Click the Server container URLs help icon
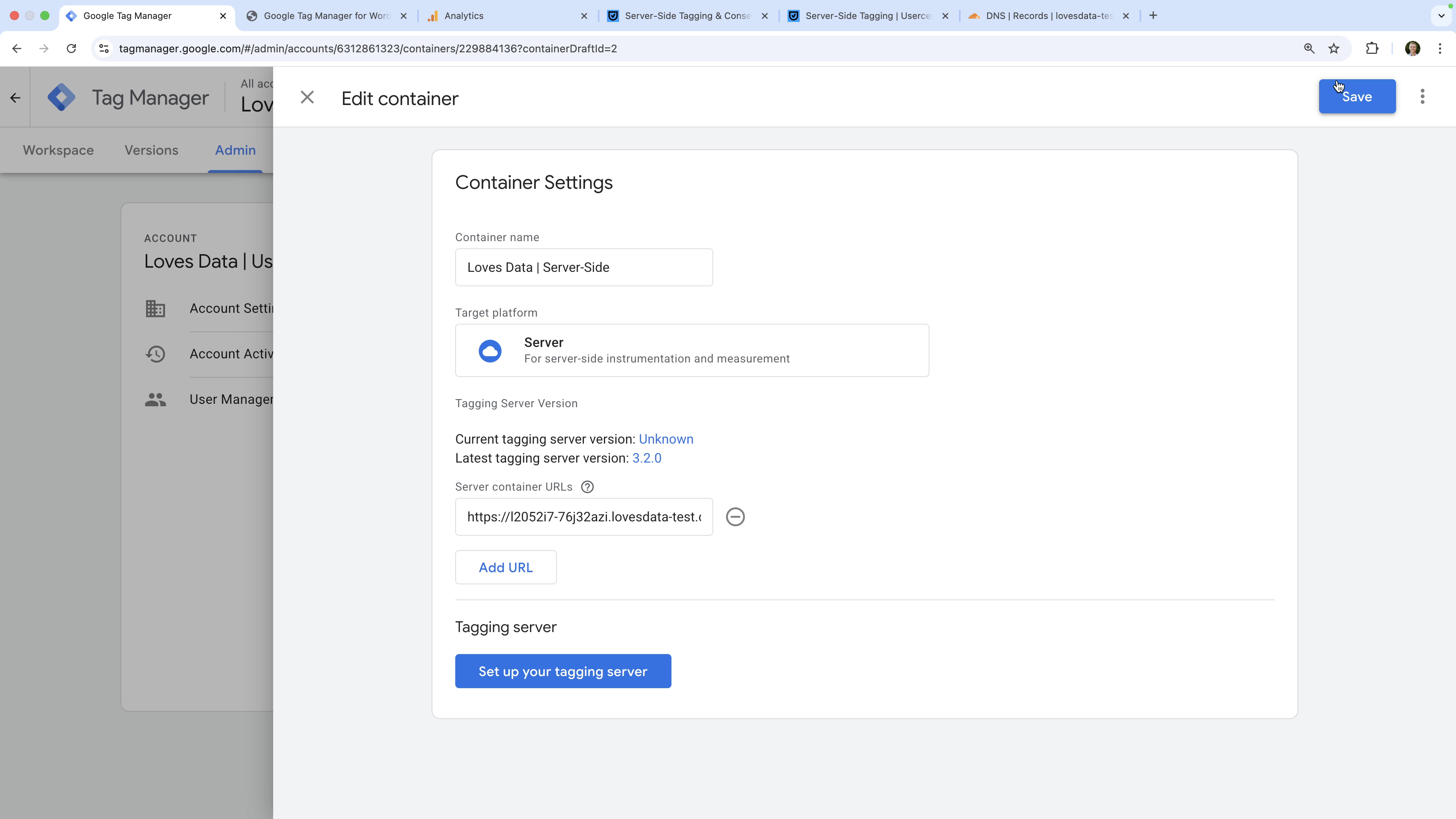Viewport: 1456px width, 819px height. (587, 487)
